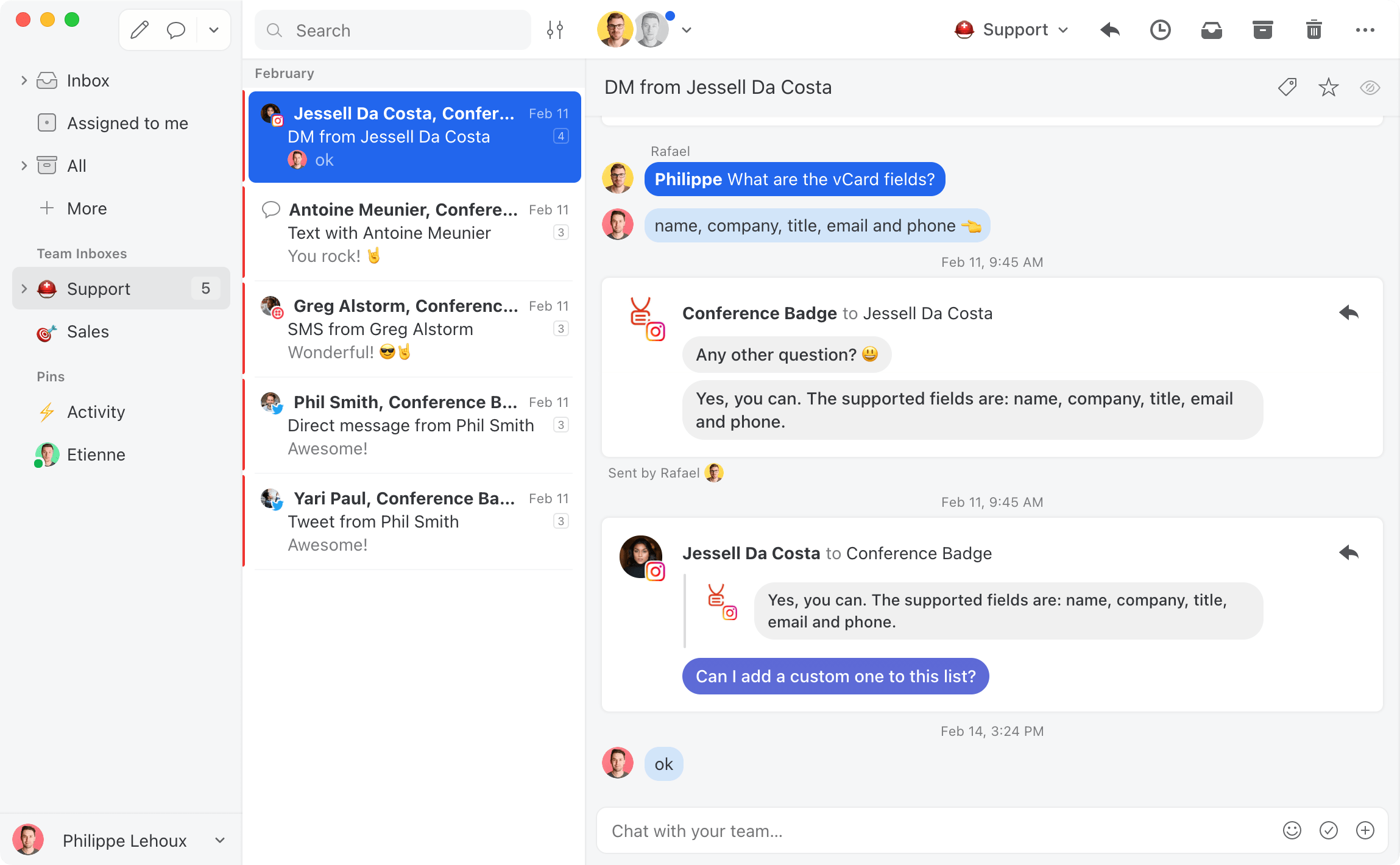Click 'Can I add a custom one' bubble
The height and width of the screenshot is (865, 1400).
835,676
